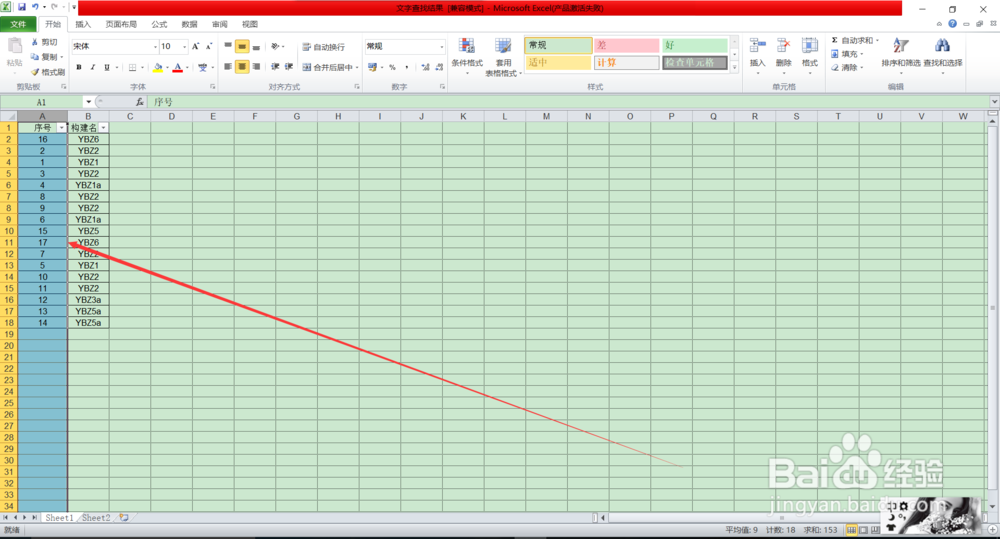Click the insert function fx icon
Viewport: 1000px width, 539px height.
tap(140, 102)
